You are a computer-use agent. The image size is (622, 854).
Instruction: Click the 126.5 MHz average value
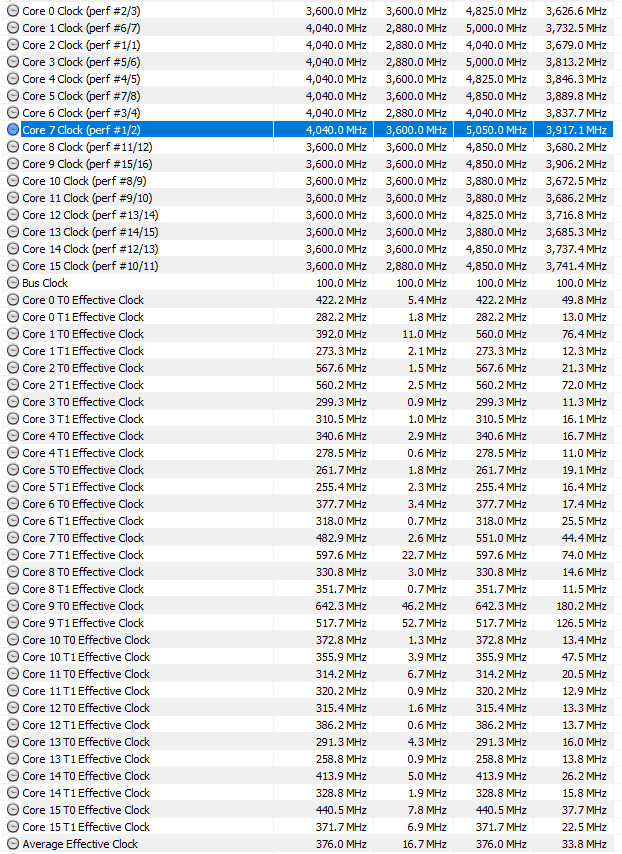[x=581, y=623]
